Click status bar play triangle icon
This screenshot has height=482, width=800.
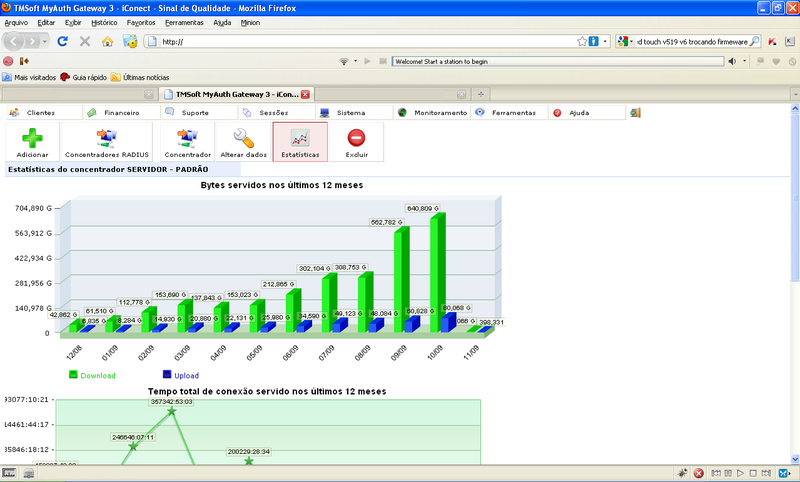(x=740, y=473)
